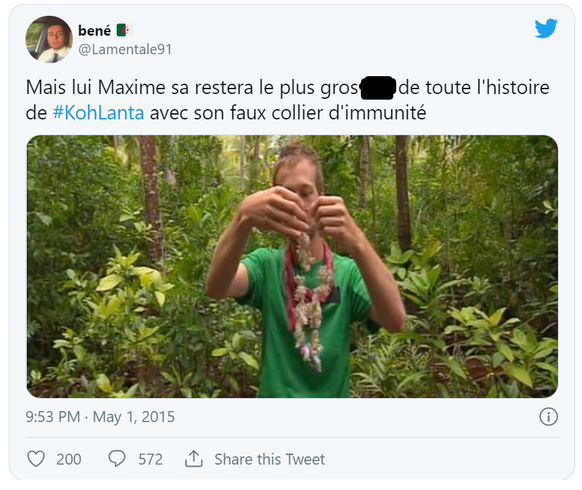Open the tweet info circle icon
The image size is (582, 490).
click(548, 416)
